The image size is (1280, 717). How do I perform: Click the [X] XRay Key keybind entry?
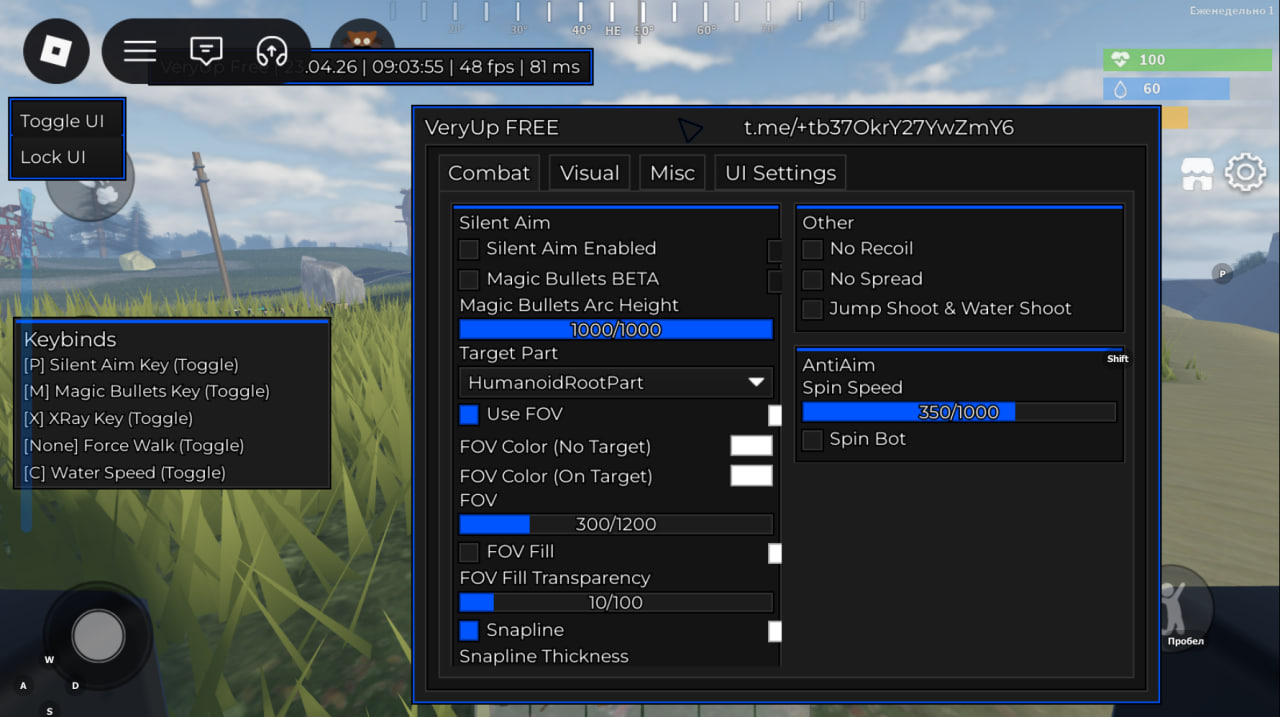(108, 418)
